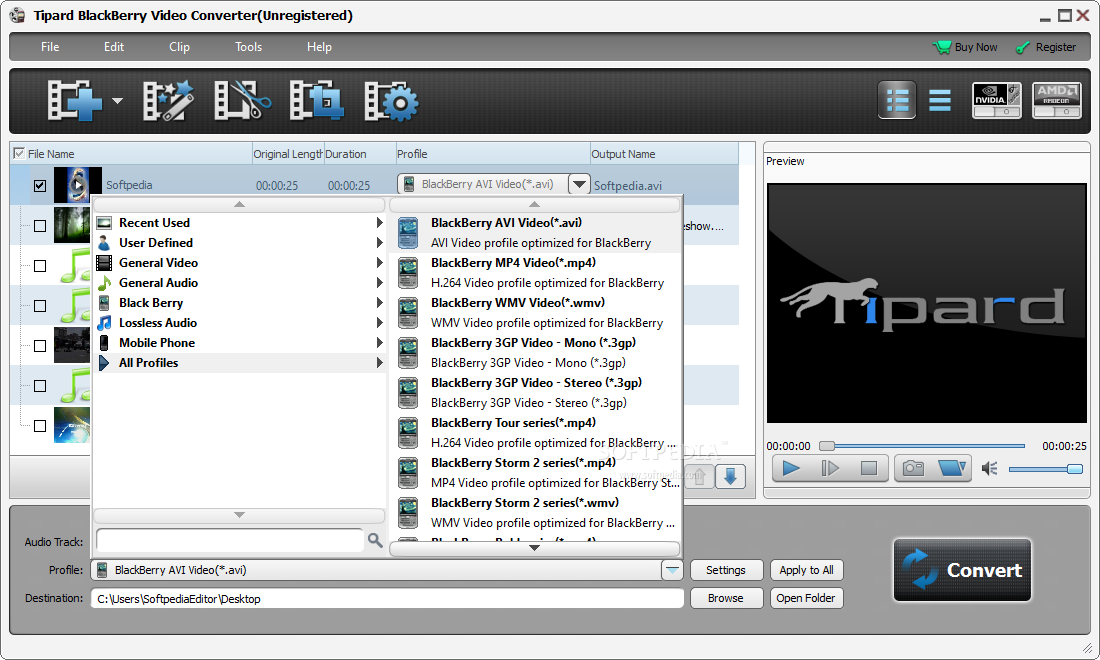Click the Merge videos toolbar icon
The width and height of the screenshot is (1100, 660).
click(x=316, y=101)
